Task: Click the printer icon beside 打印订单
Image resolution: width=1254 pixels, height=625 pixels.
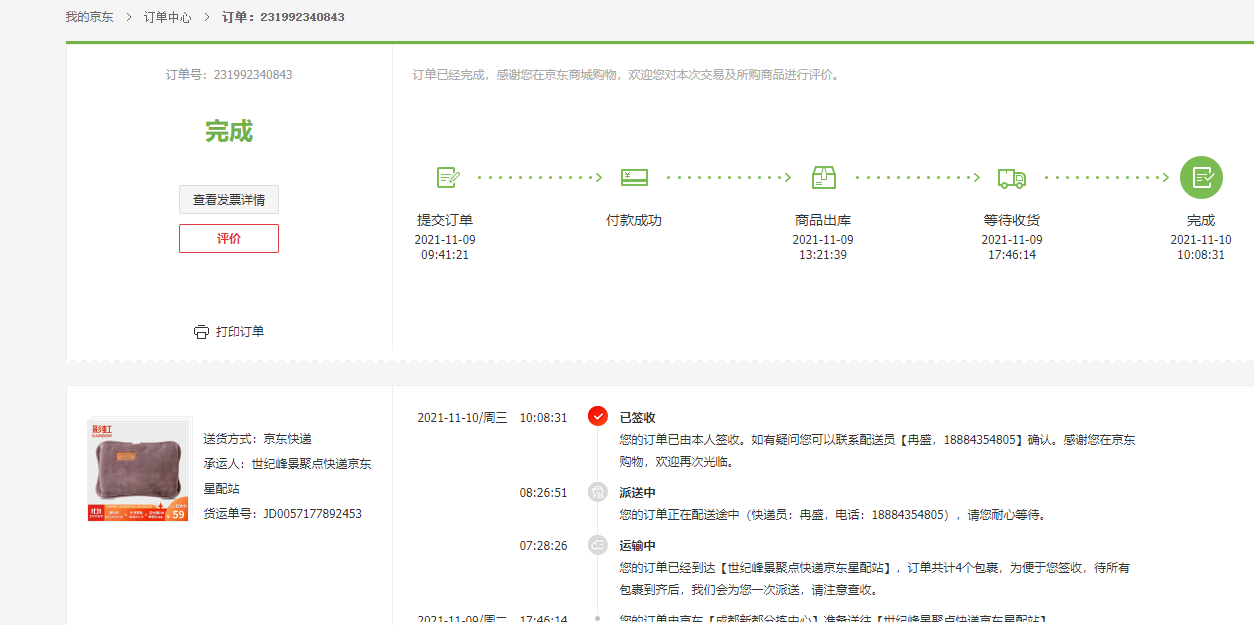Action: 201,332
